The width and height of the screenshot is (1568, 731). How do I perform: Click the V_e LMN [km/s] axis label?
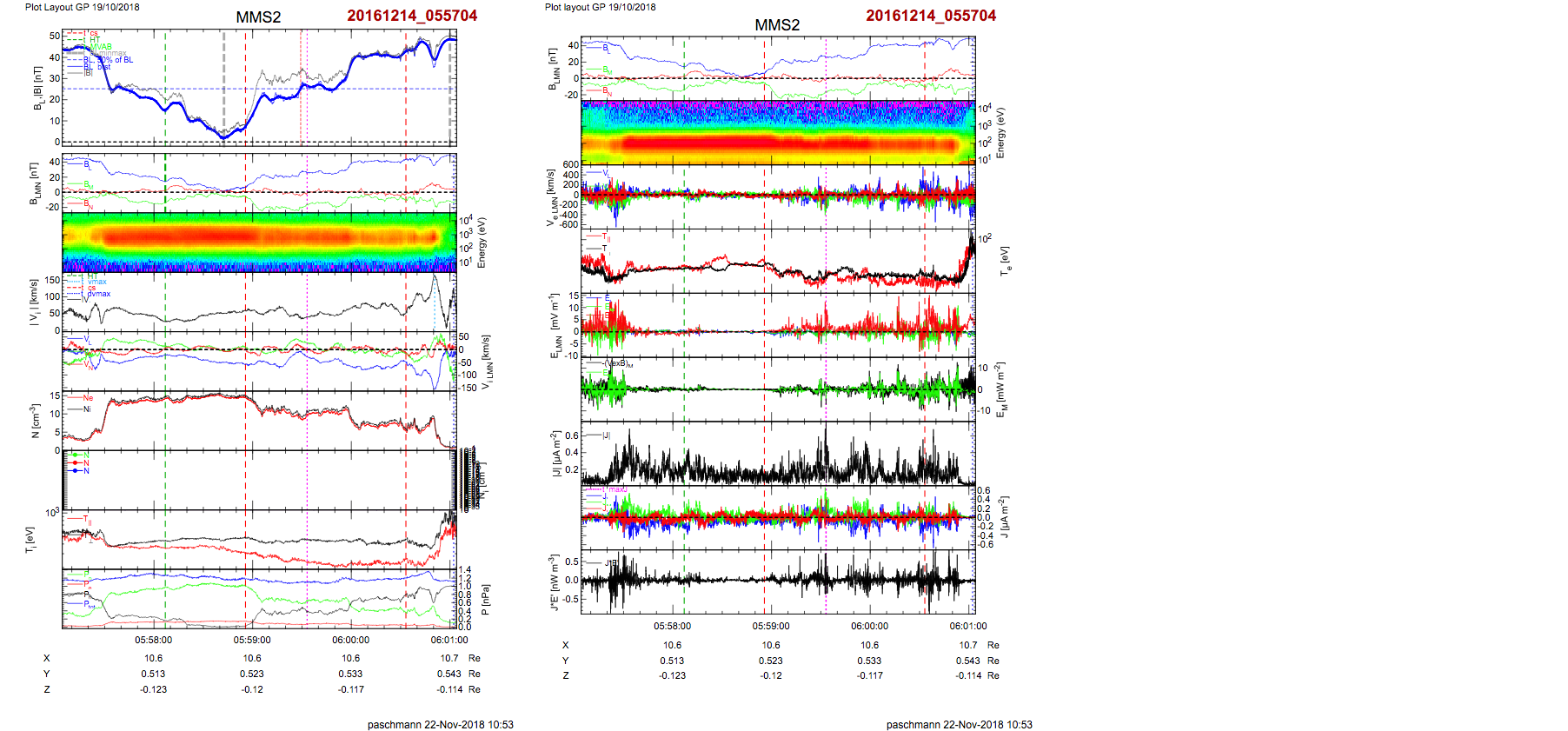pos(551,198)
